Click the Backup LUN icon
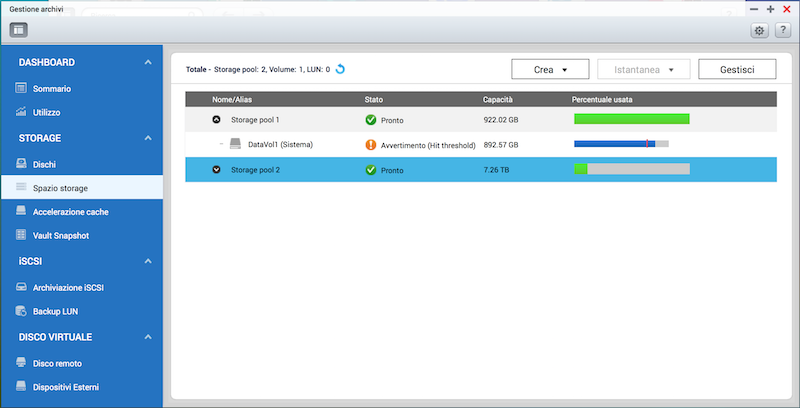Screen dimensions: 800x408 [22, 311]
